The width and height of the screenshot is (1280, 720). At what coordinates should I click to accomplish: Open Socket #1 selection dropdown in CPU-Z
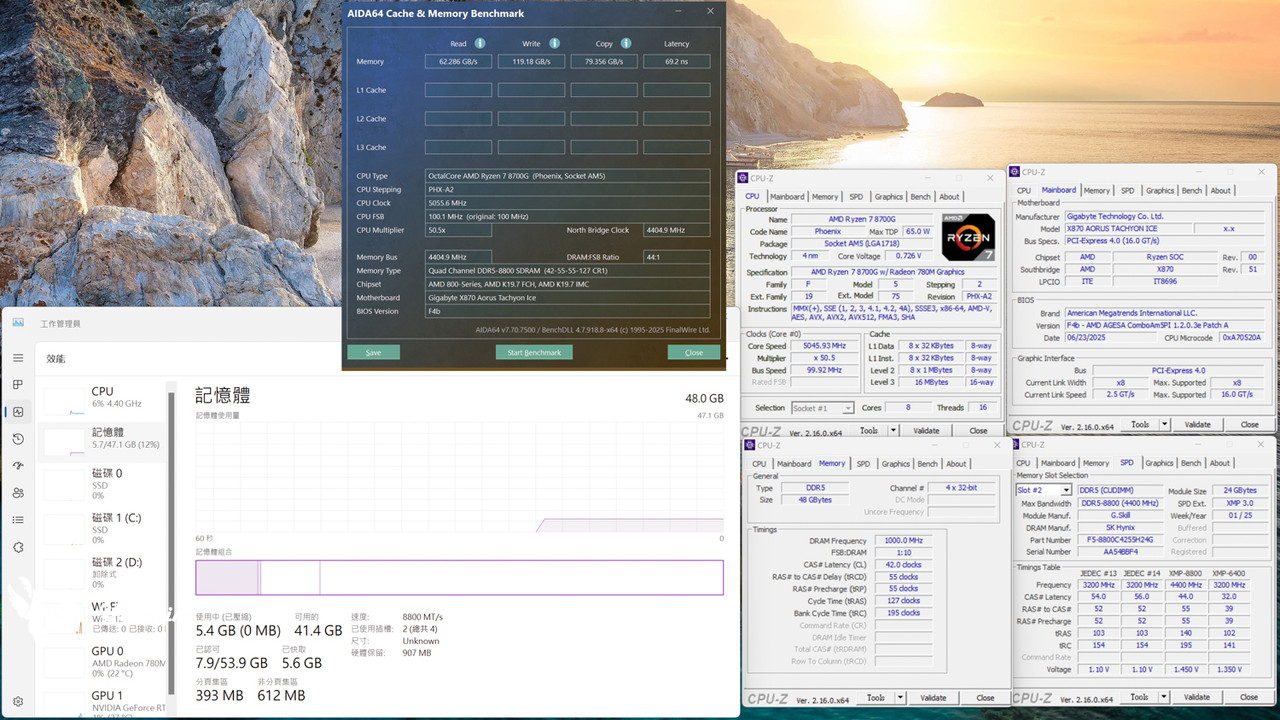[x=822, y=408]
